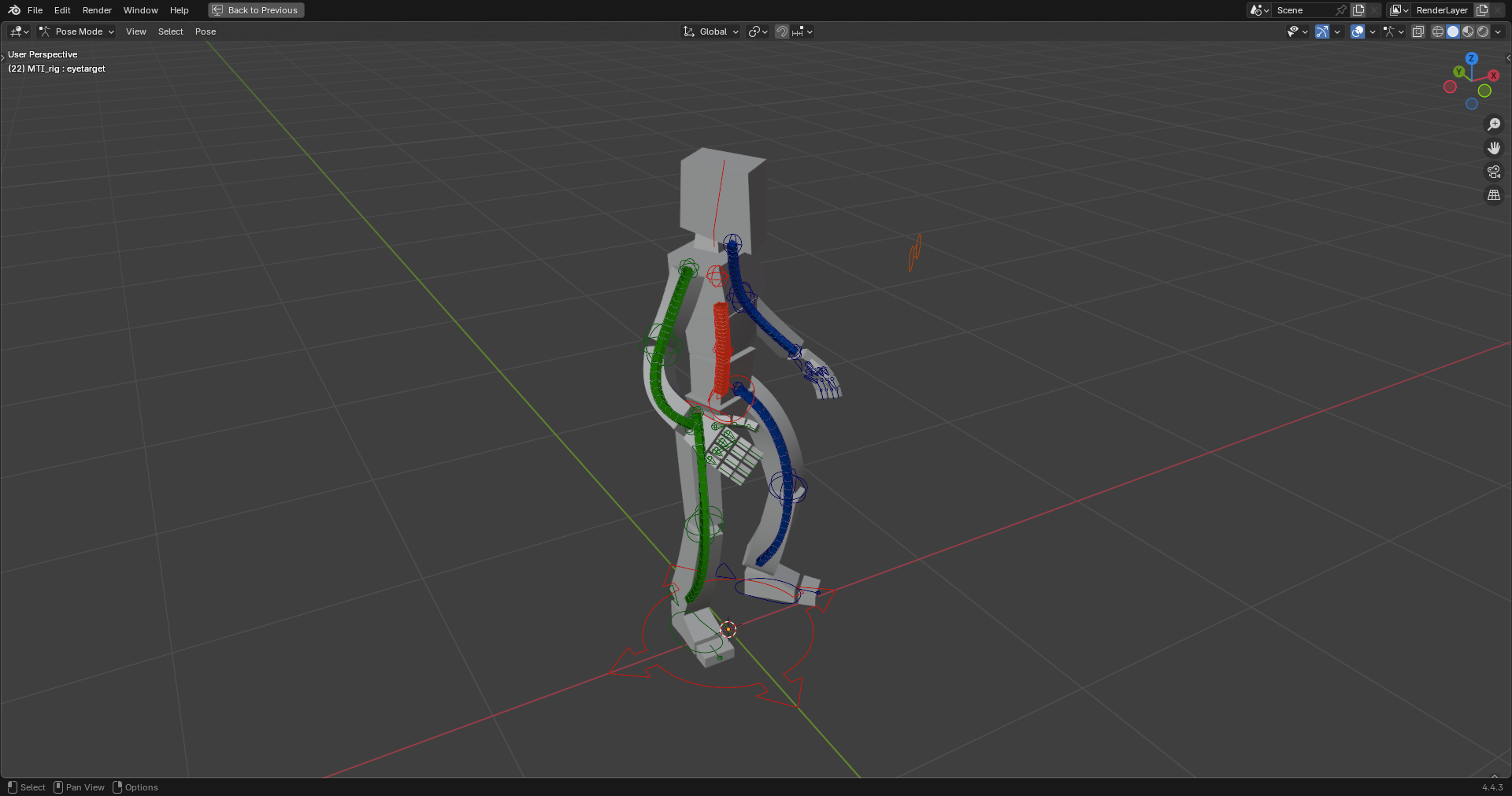Screen dimensions: 1512x796
Task: Click the Back to Previous button
Action: tap(256, 10)
